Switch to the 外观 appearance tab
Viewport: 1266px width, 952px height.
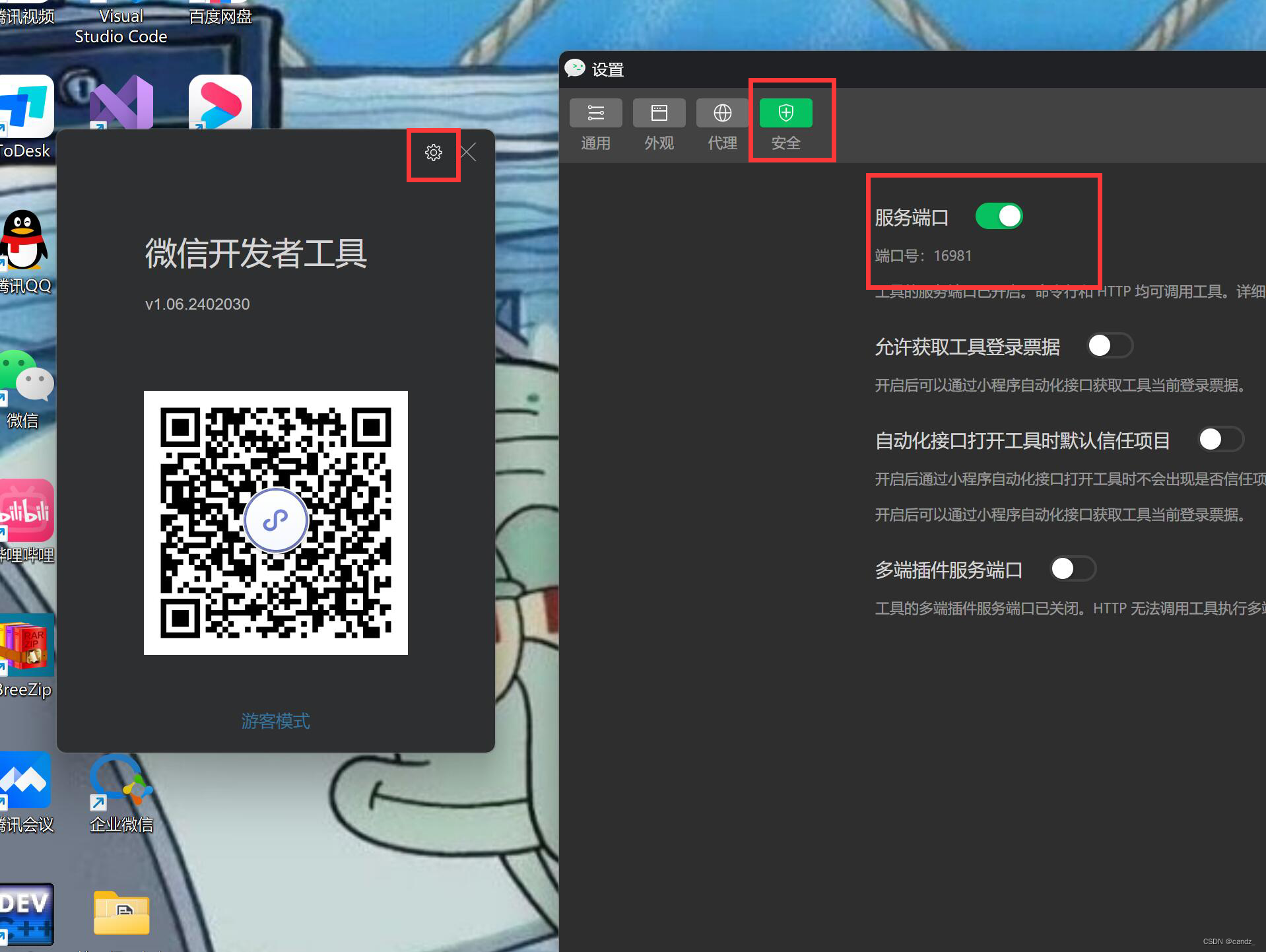click(659, 125)
